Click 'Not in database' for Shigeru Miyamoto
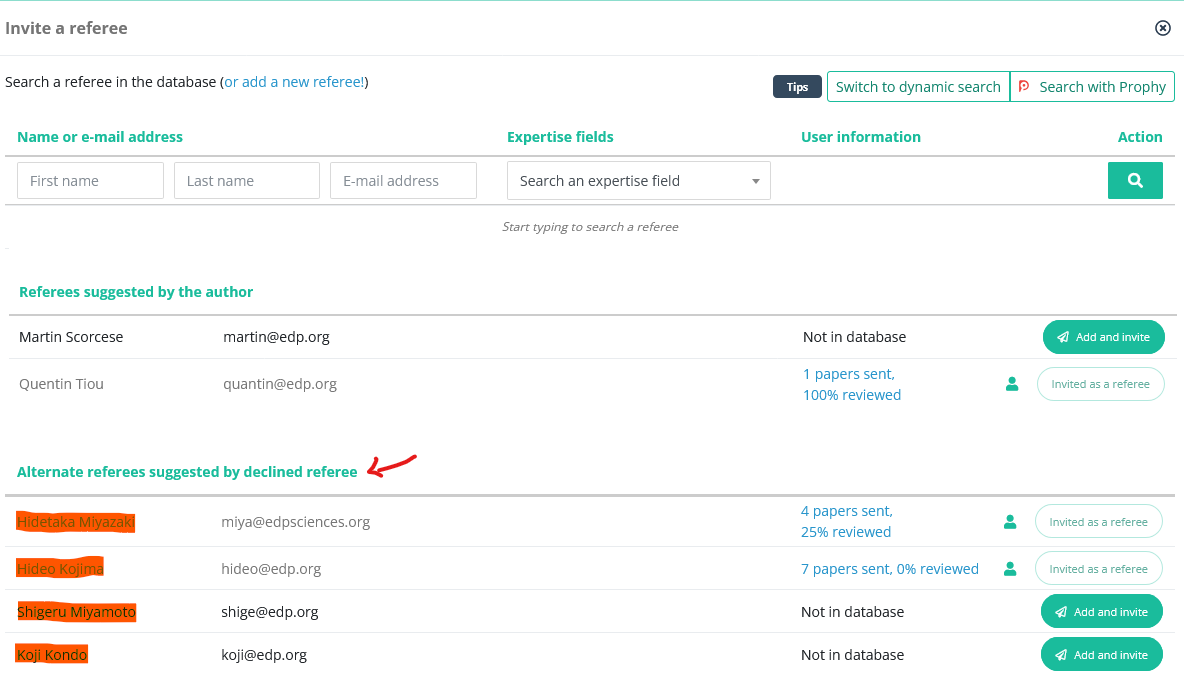Viewport: 1184px width, 690px height. pyautogui.click(x=853, y=611)
